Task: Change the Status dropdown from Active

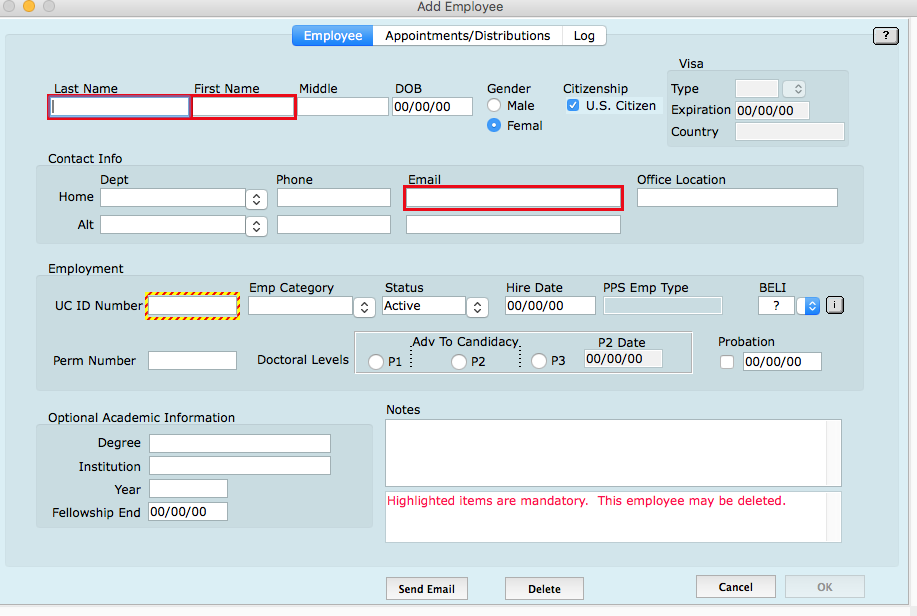Action: [478, 306]
